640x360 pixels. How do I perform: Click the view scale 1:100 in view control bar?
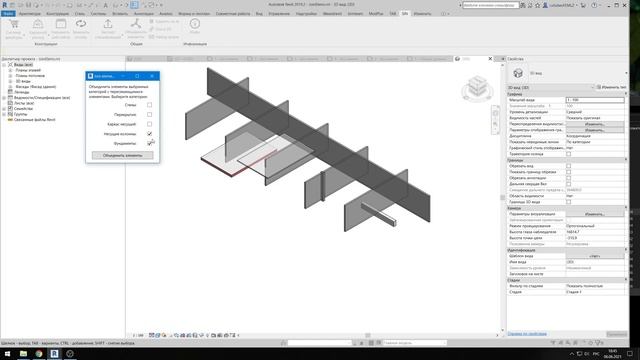tap(138, 336)
